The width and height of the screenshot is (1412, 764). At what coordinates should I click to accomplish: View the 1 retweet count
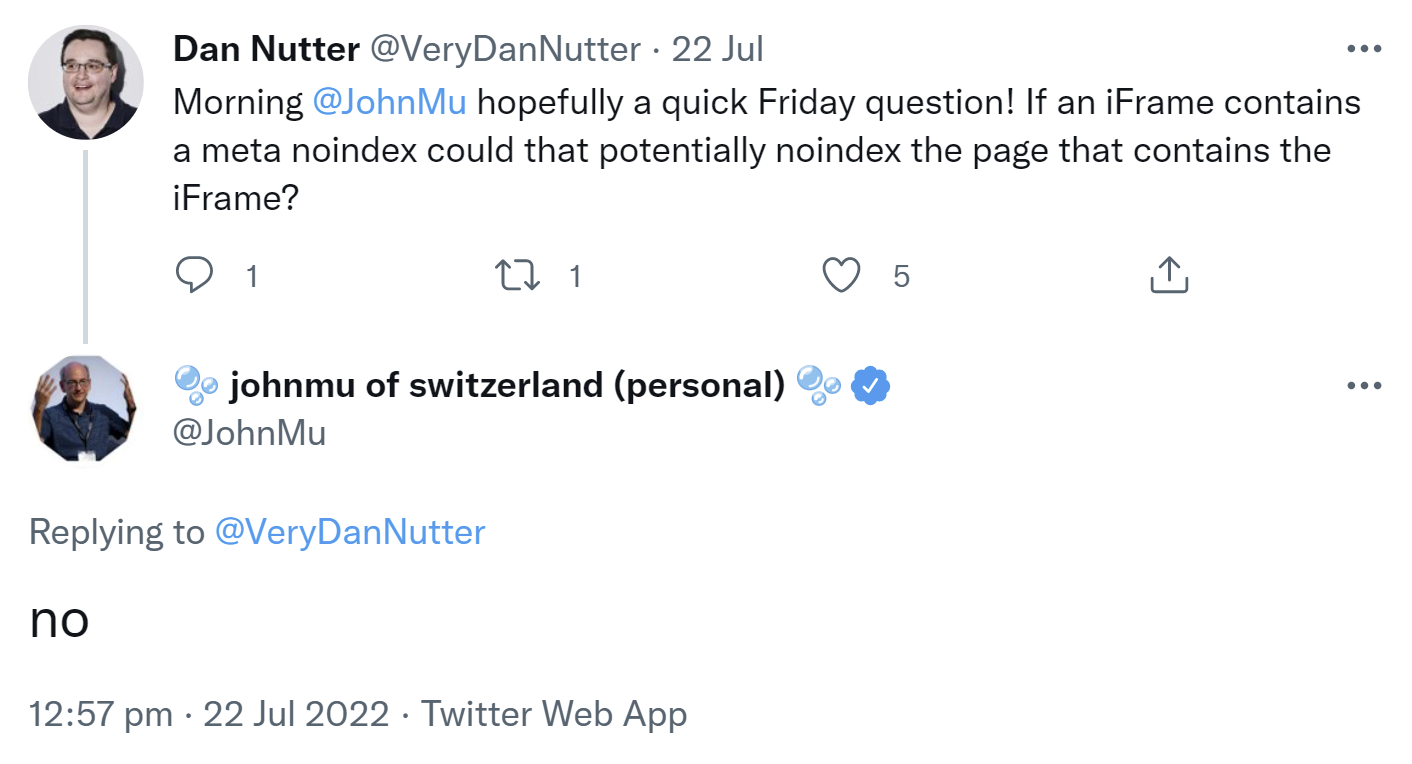coord(575,276)
